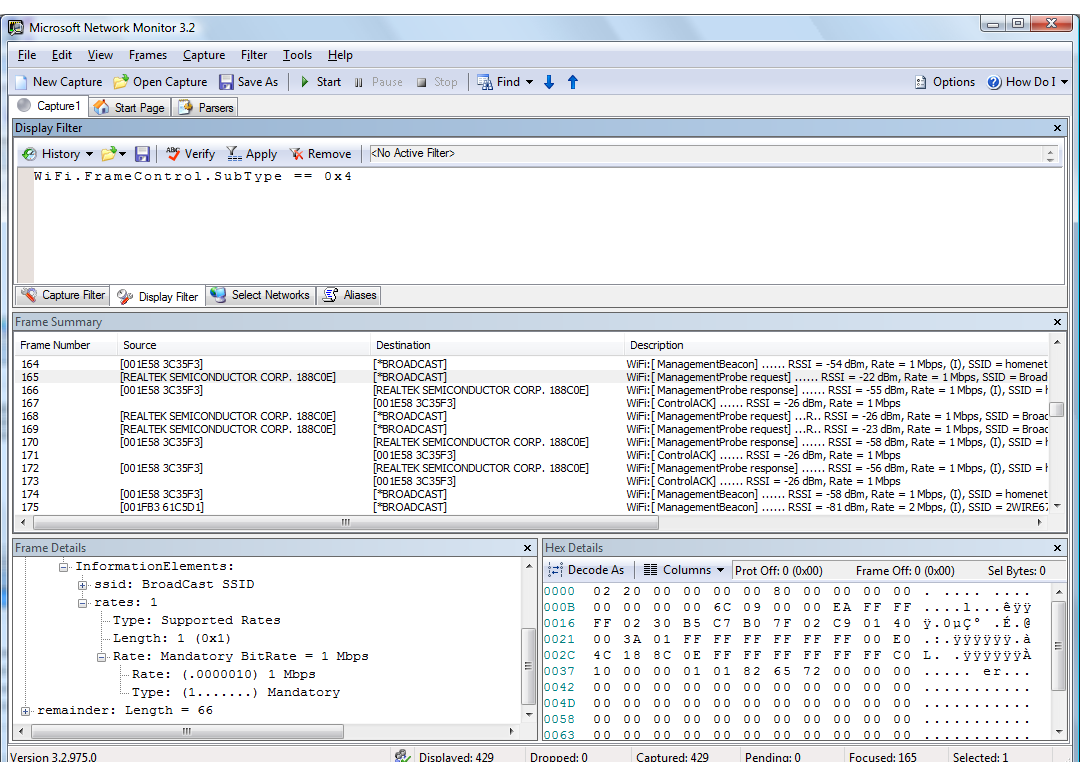This screenshot has width=1080, height=762.
Task: Start the capture with the play icon
Action: pos(304,82)
